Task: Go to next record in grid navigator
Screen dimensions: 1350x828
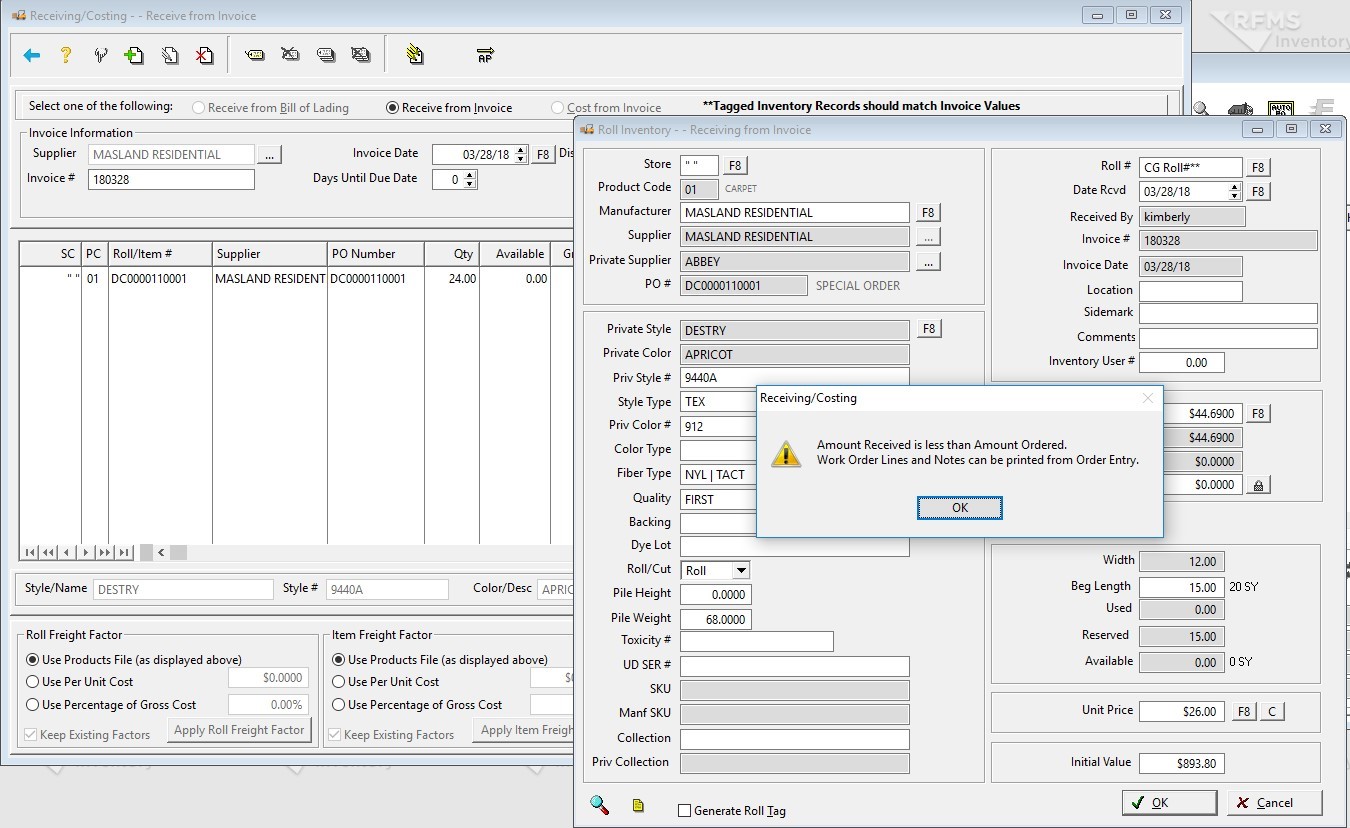Action: point(86,552)
